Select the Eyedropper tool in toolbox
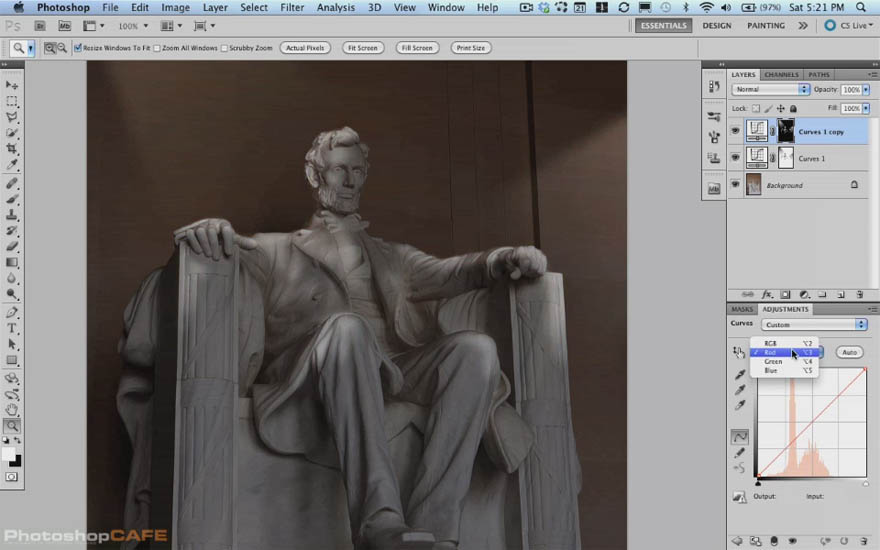880x550 pixels. point(11,164)
